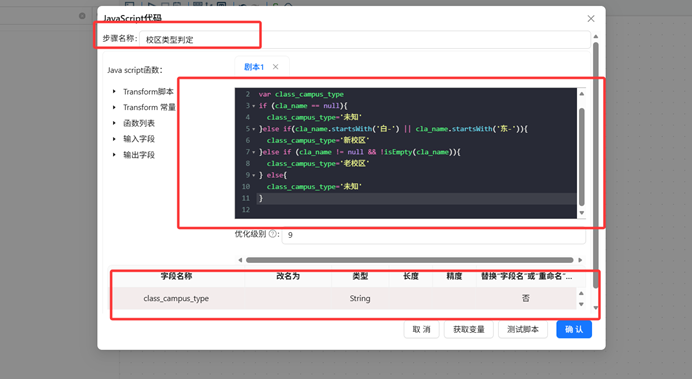Close the JavaScript代码 dialog
Image resolution: width=692 pixels, height=379 pixels.
click(x=591, y=19)
